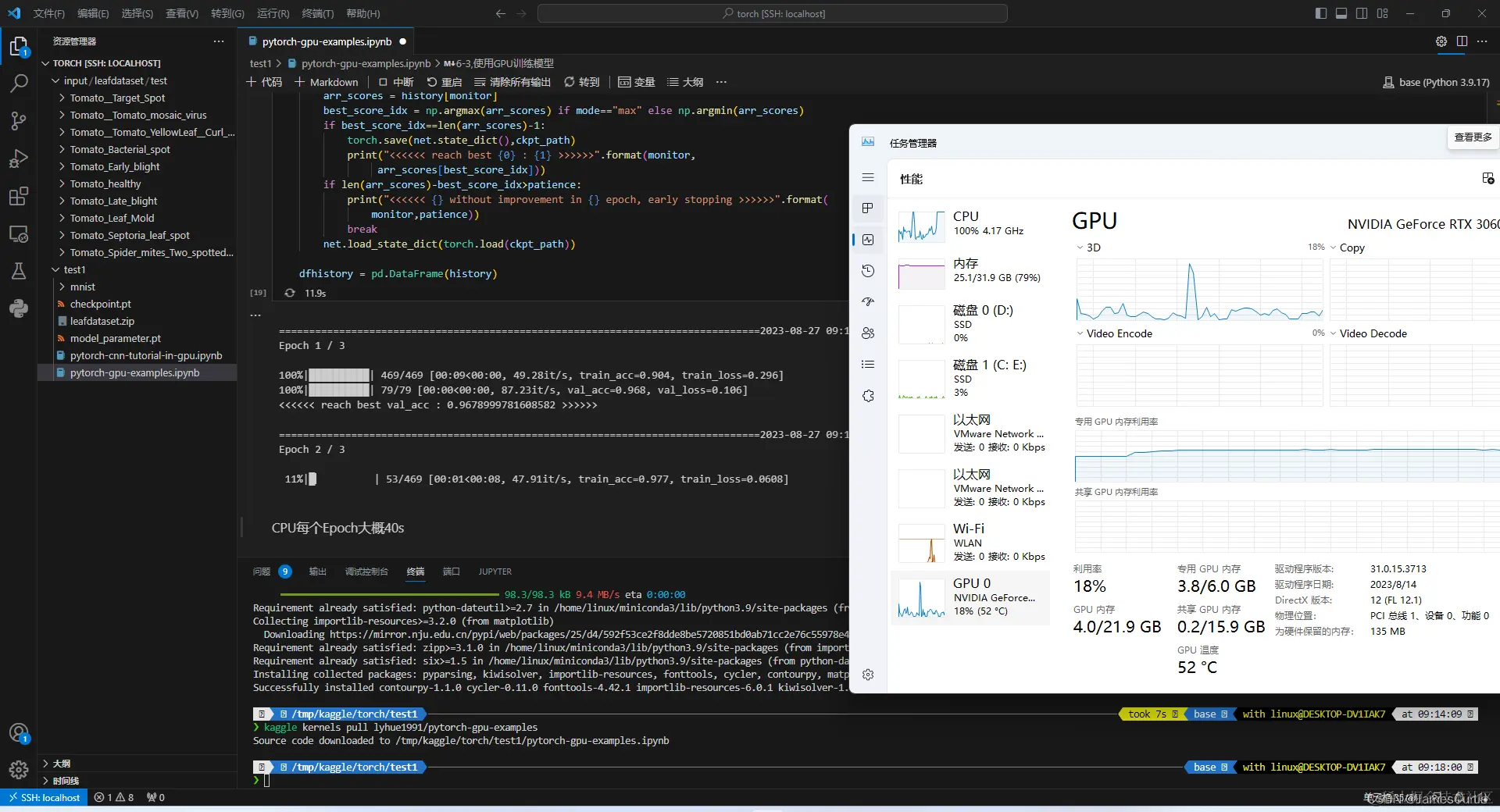Expand the mnist folder
This screenshot has height=812, width=1500.
click(x=82, y=287)
